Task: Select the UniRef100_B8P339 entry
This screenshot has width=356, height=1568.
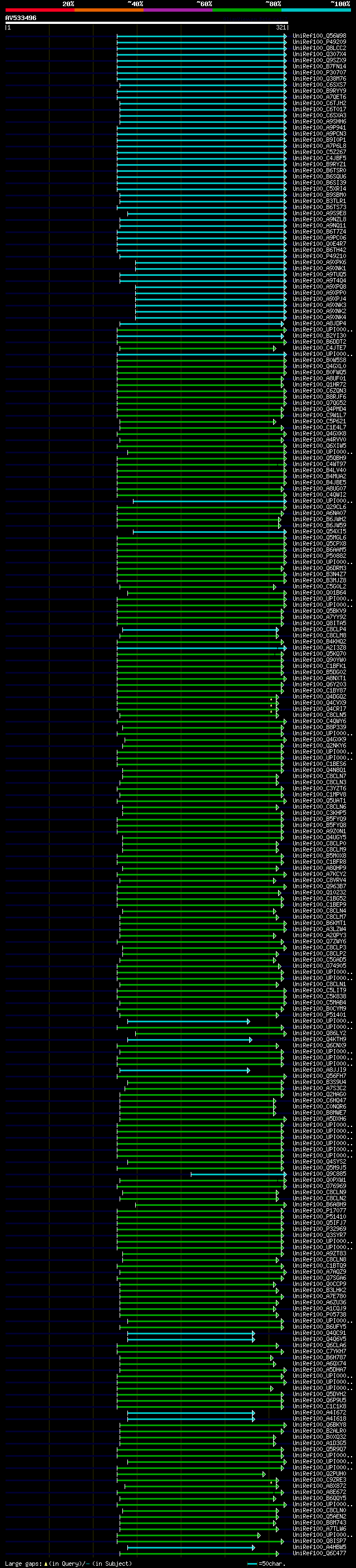Action: click(319, 728)
